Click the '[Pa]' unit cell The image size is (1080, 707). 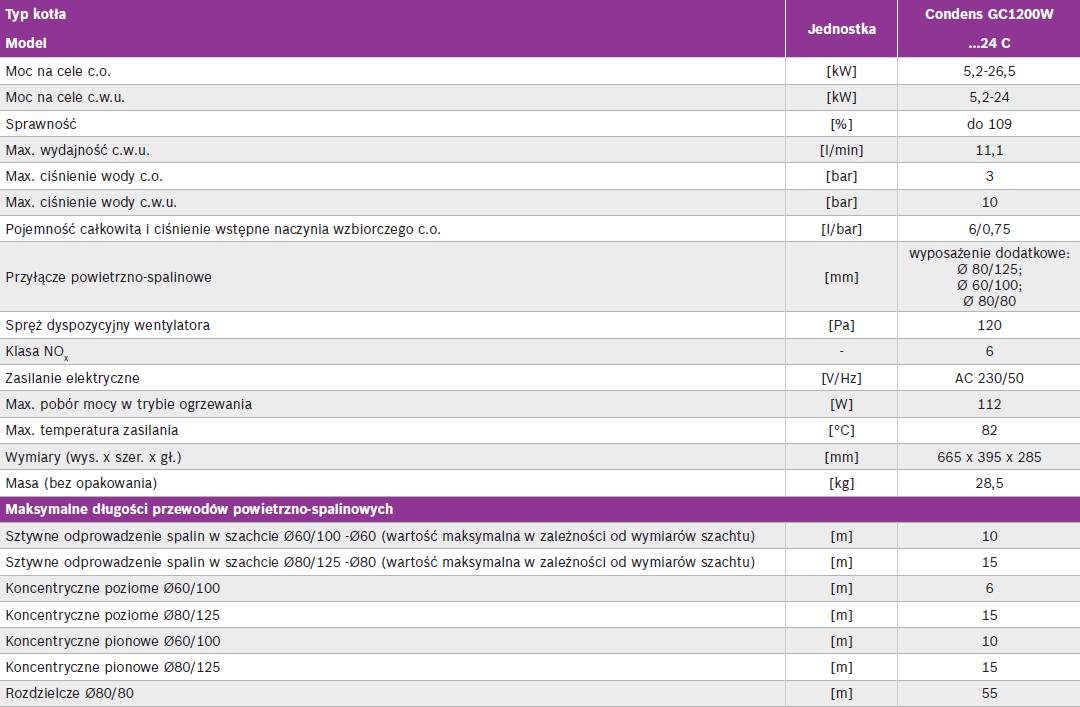[841, 325]
